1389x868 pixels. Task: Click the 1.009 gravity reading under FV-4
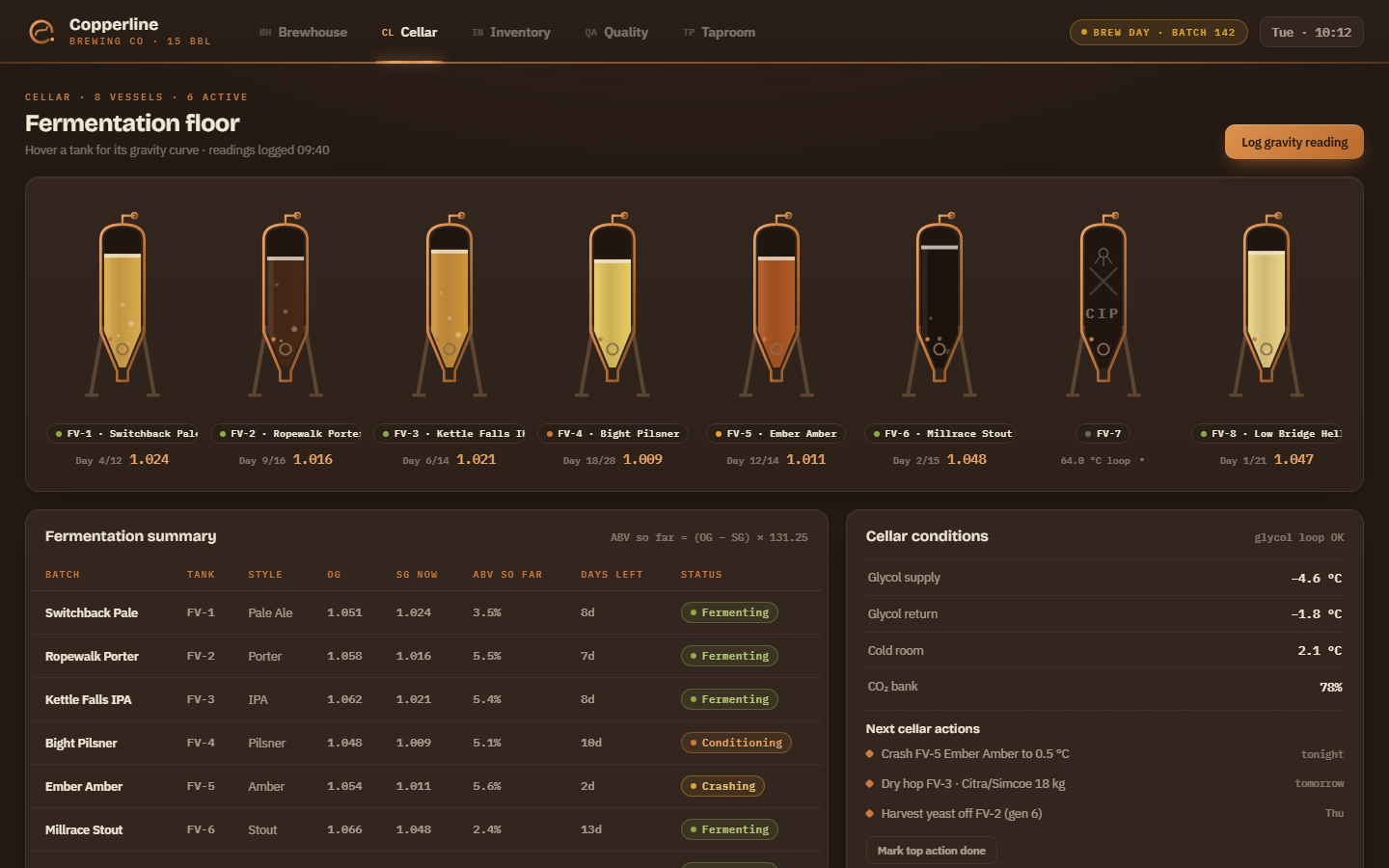pos(642,460)
